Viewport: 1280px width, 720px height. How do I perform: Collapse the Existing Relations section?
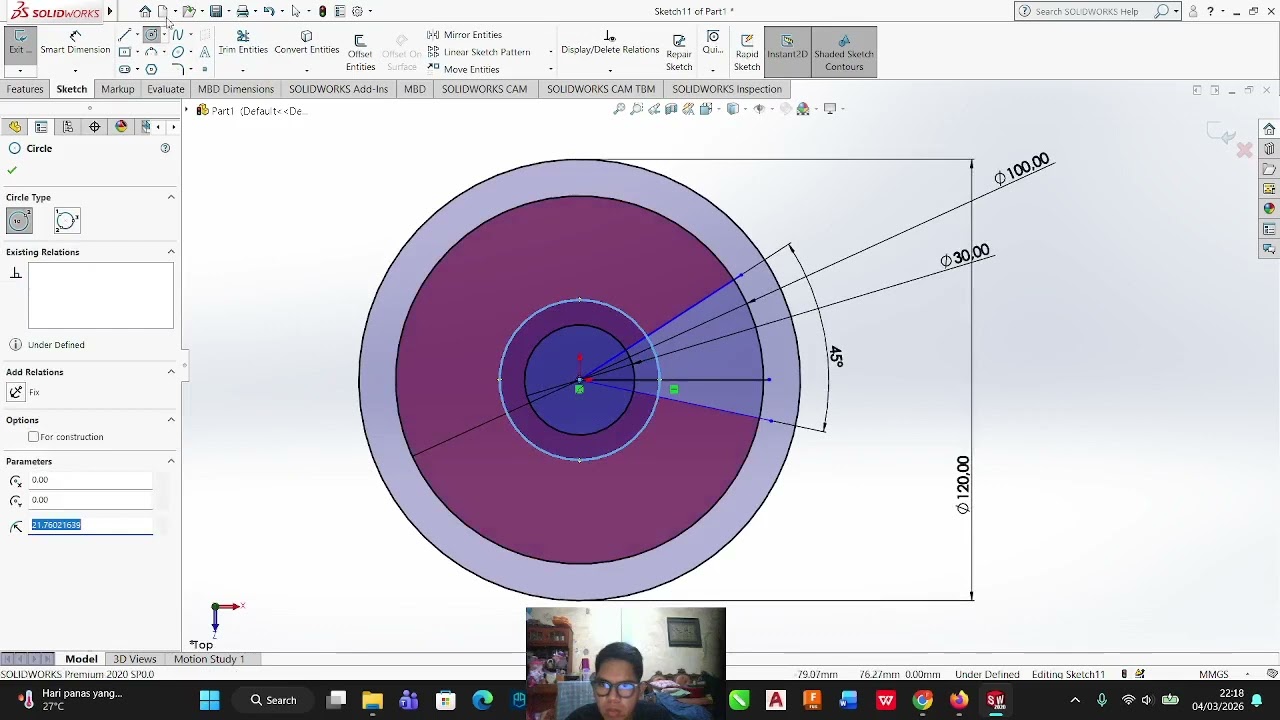[171, 252]
